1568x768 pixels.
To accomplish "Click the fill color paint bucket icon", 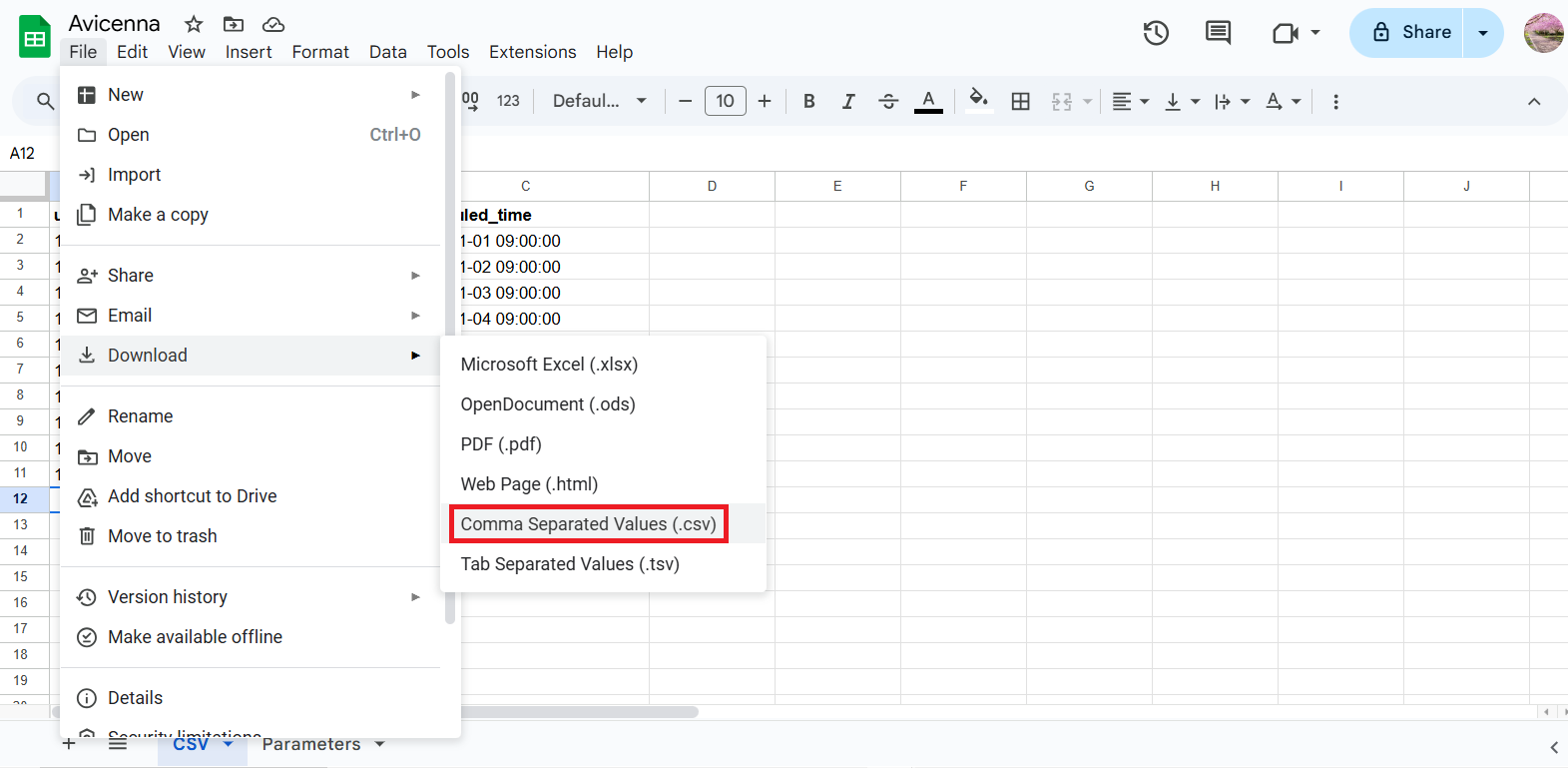I will pyautogui.click(x=978, y=100).
